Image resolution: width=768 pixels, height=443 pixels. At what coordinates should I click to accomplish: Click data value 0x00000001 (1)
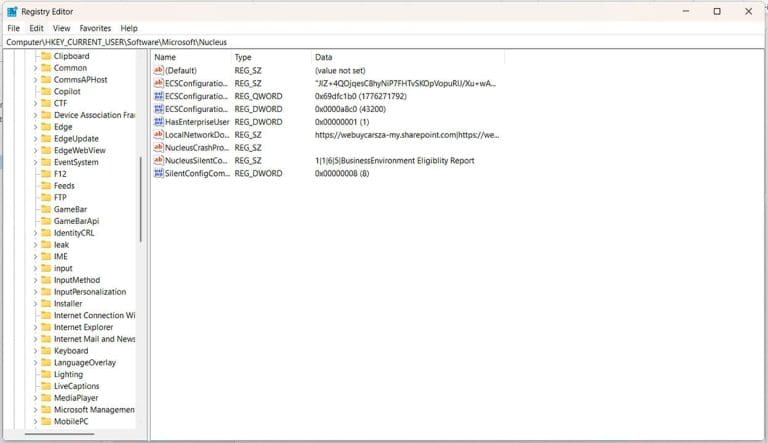[x=342, y=122]
